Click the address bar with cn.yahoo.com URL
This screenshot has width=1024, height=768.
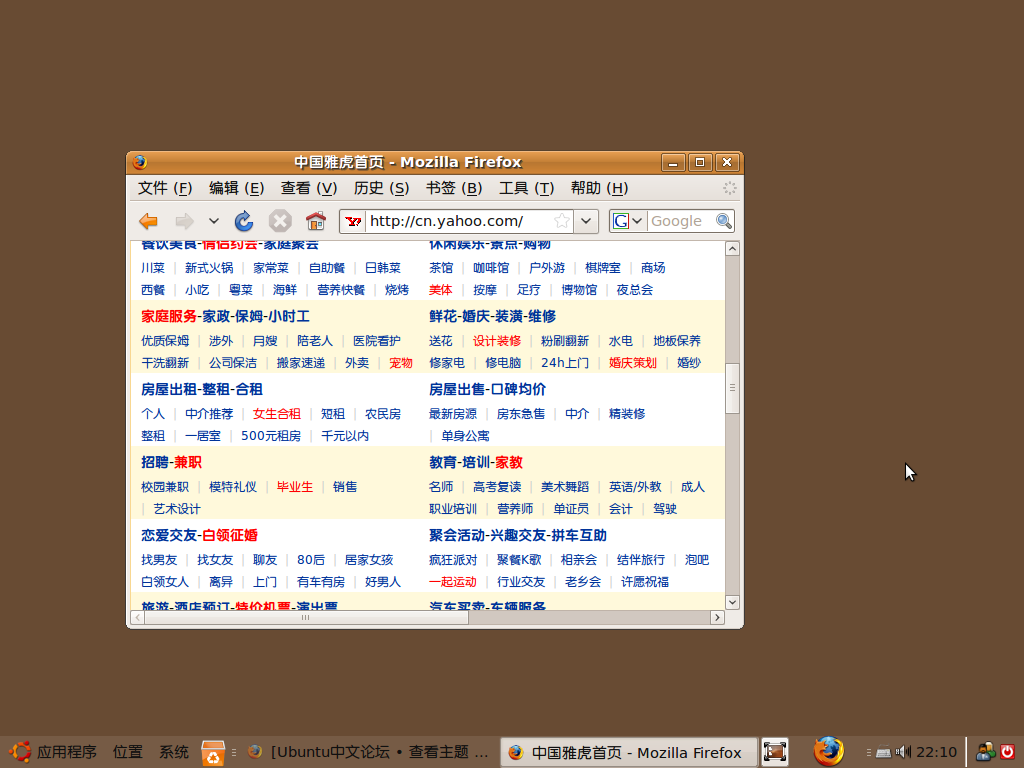[458, 221]
